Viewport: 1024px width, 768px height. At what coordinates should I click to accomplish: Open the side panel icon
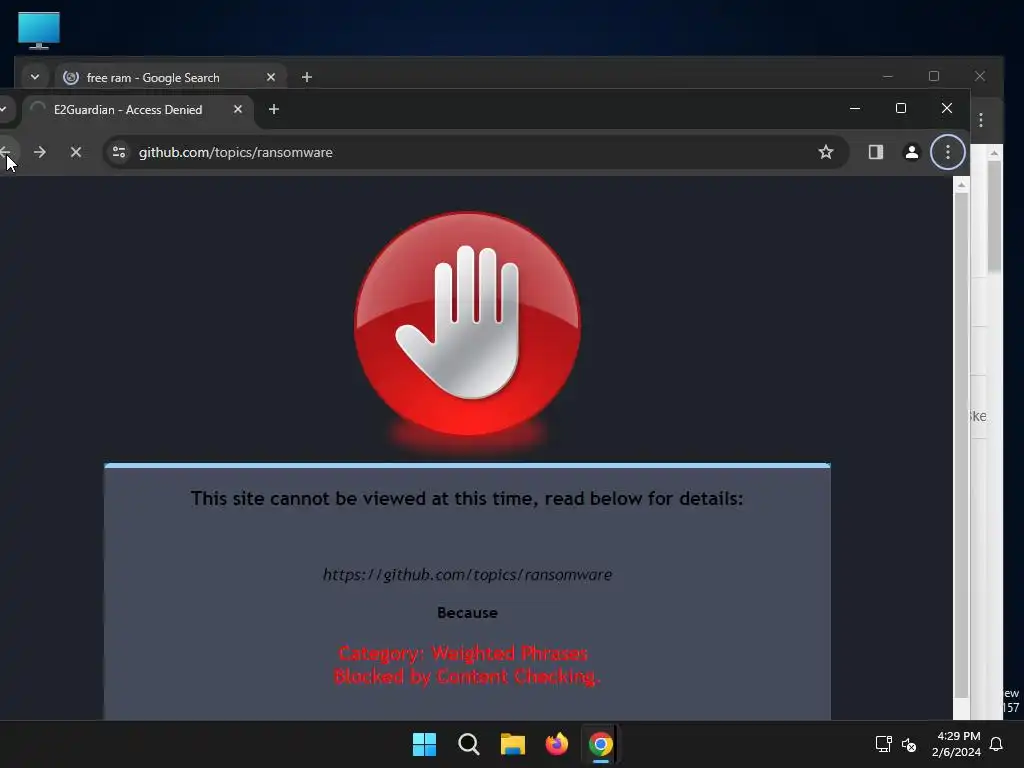(875, 152)
